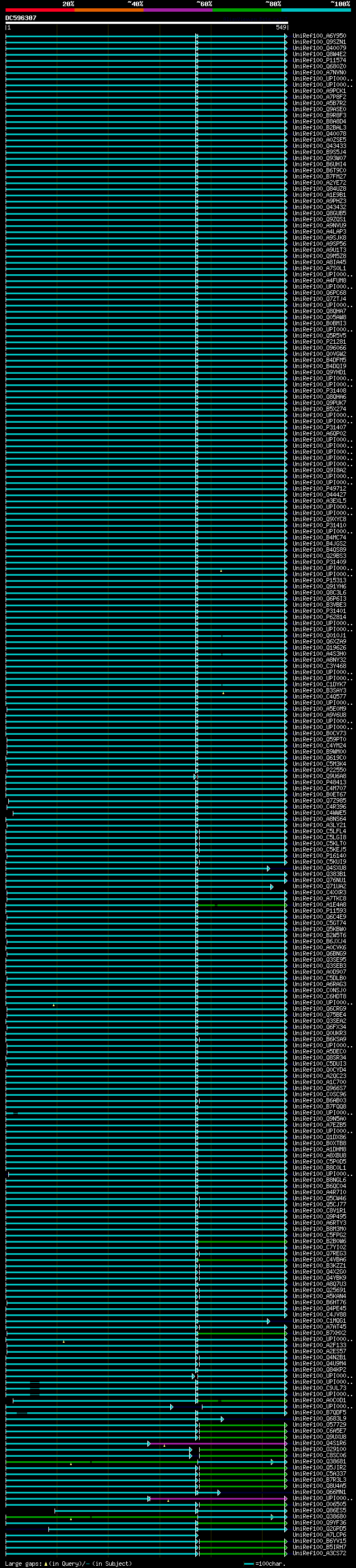Click the UniRef100_Q8SR34 label
356x1568 pixels.
tap(319, 1058)
